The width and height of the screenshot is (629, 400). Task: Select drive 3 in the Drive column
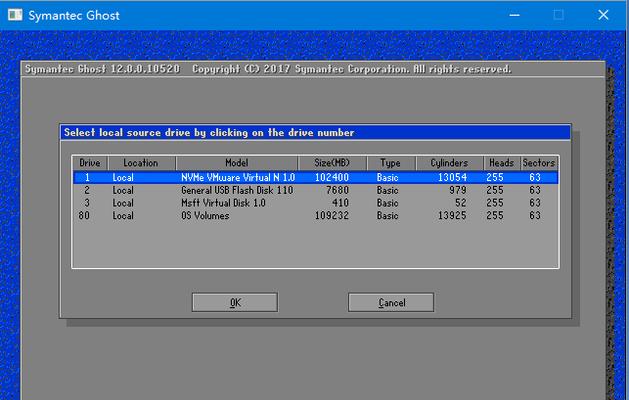[87, 203]
